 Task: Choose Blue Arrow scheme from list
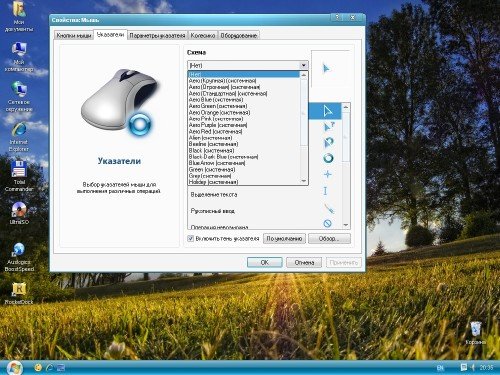pos(244,163)
